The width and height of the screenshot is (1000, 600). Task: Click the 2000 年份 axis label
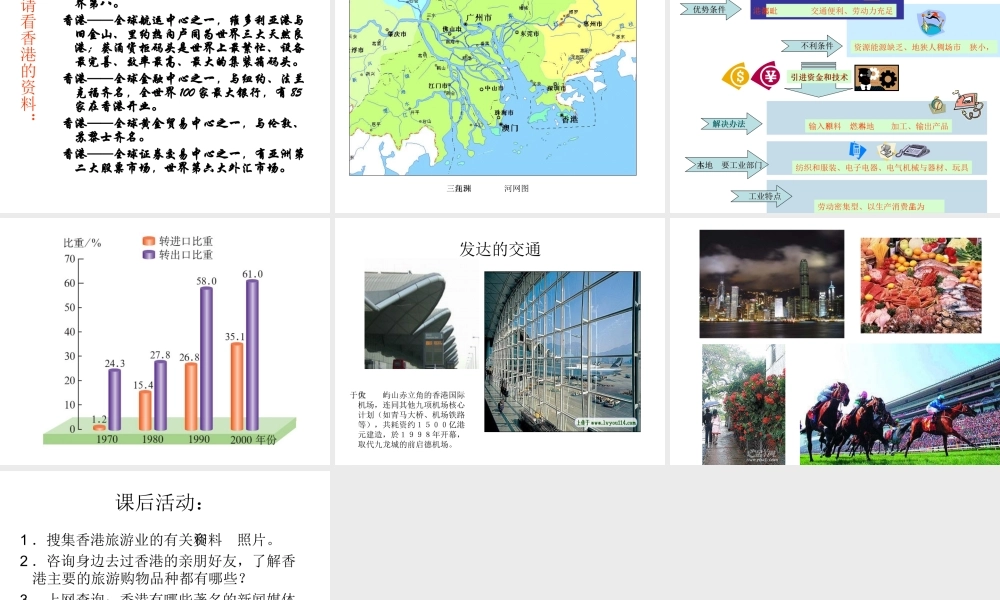coord(253,439)
